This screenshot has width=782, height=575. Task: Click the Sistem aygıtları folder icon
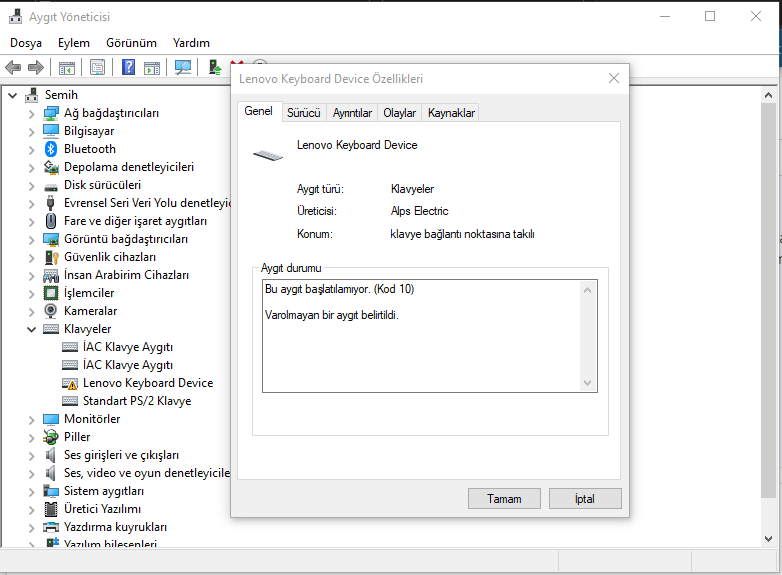pyautogui.click(x=51, y=491)
